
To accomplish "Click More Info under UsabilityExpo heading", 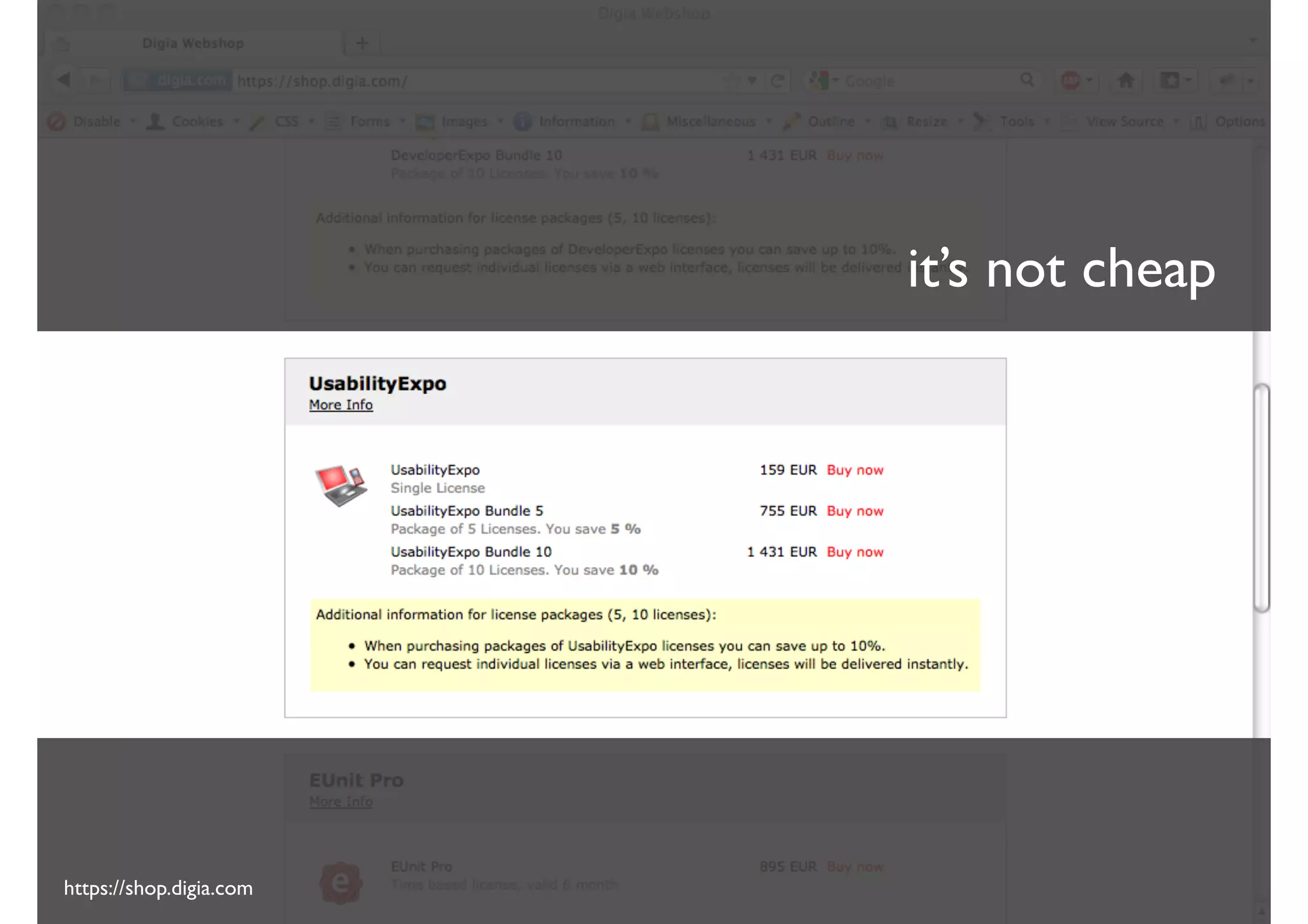I will pyautogui.click(x=340, y=405).
